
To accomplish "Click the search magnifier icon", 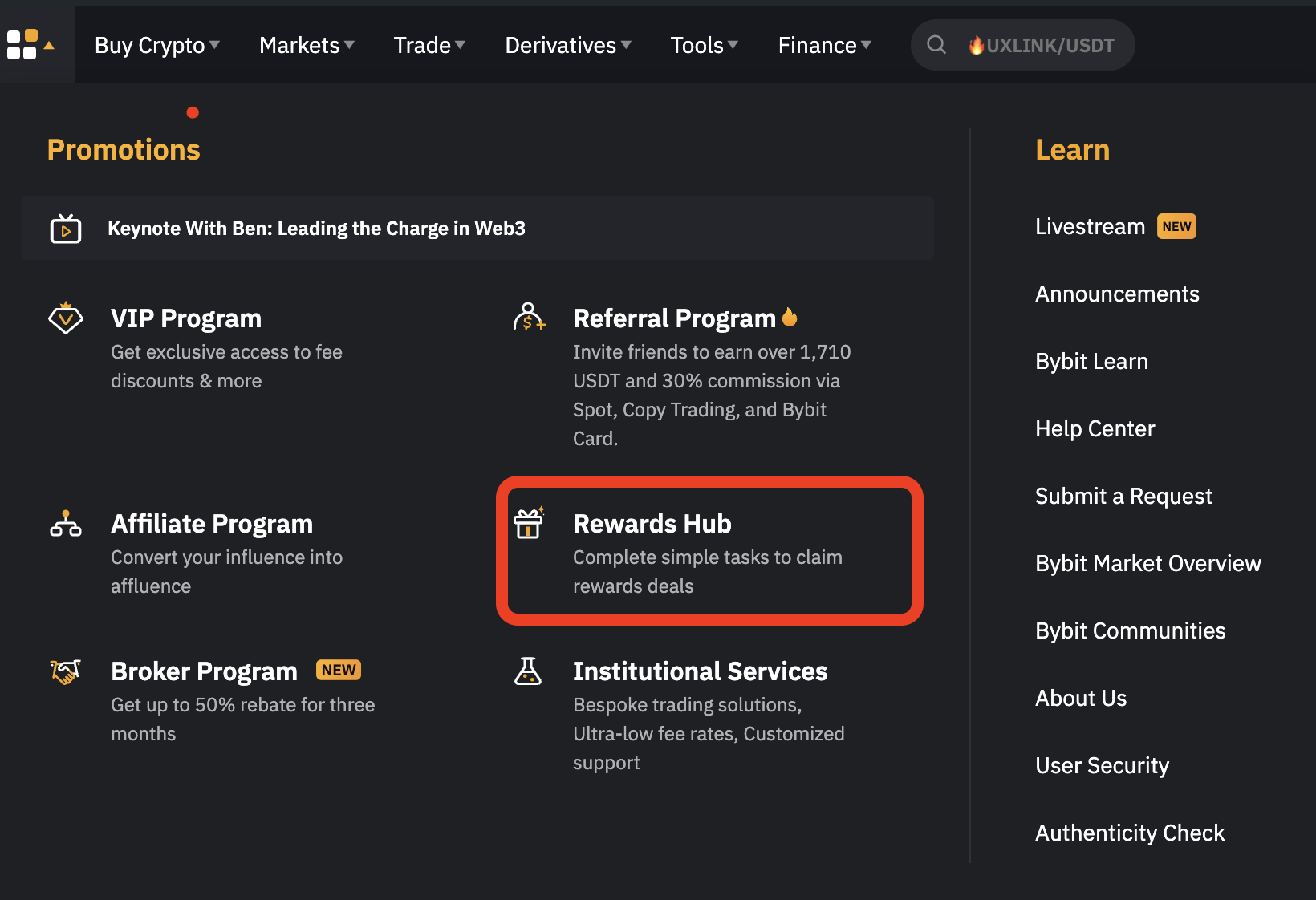I will [936, 45].
